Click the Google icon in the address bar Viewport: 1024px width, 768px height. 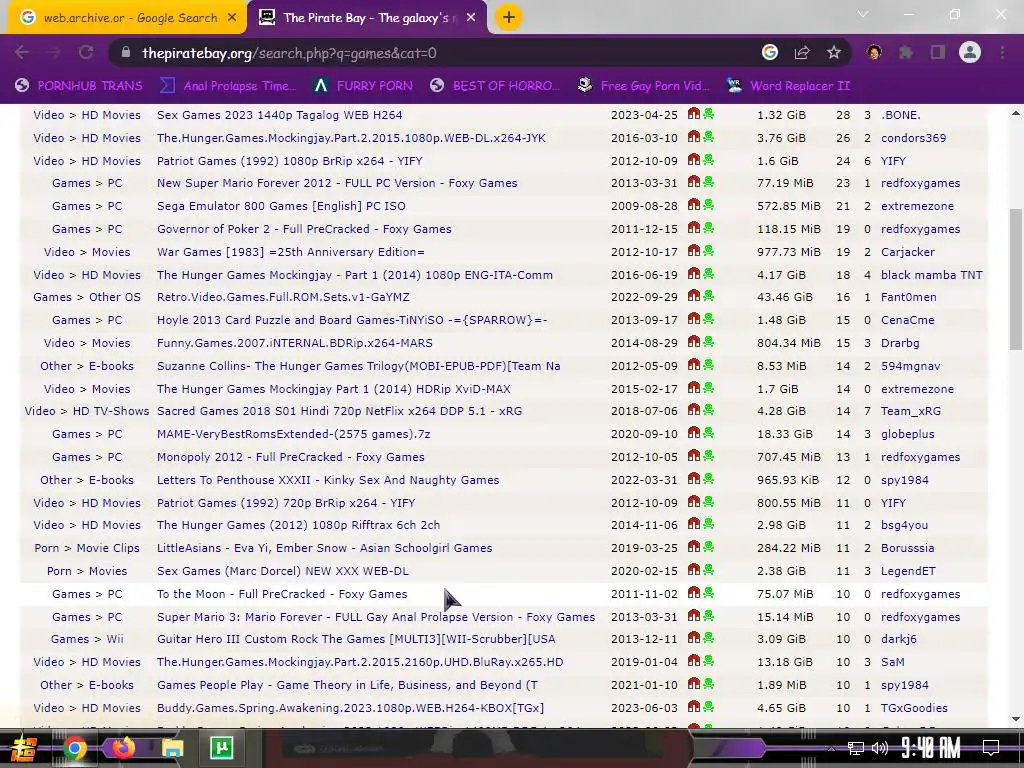tap(770, 53)
